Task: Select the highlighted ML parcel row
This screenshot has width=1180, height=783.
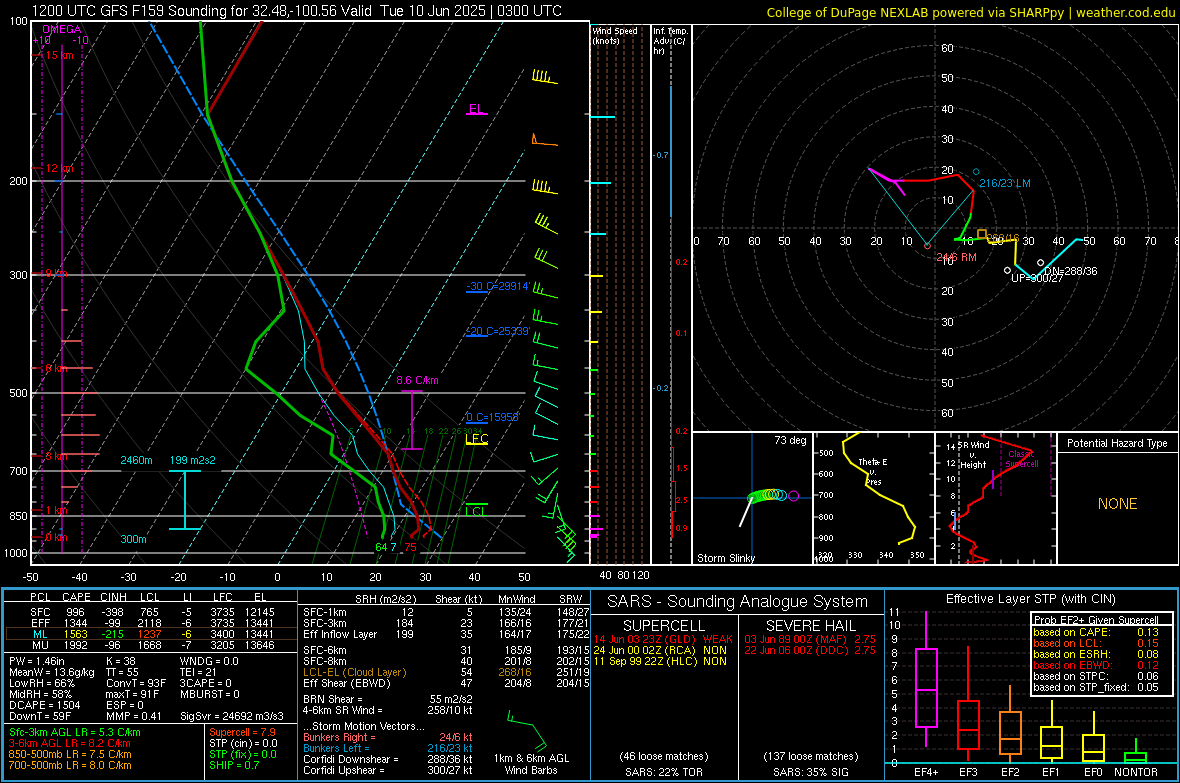Action: (x=151, y=634)
